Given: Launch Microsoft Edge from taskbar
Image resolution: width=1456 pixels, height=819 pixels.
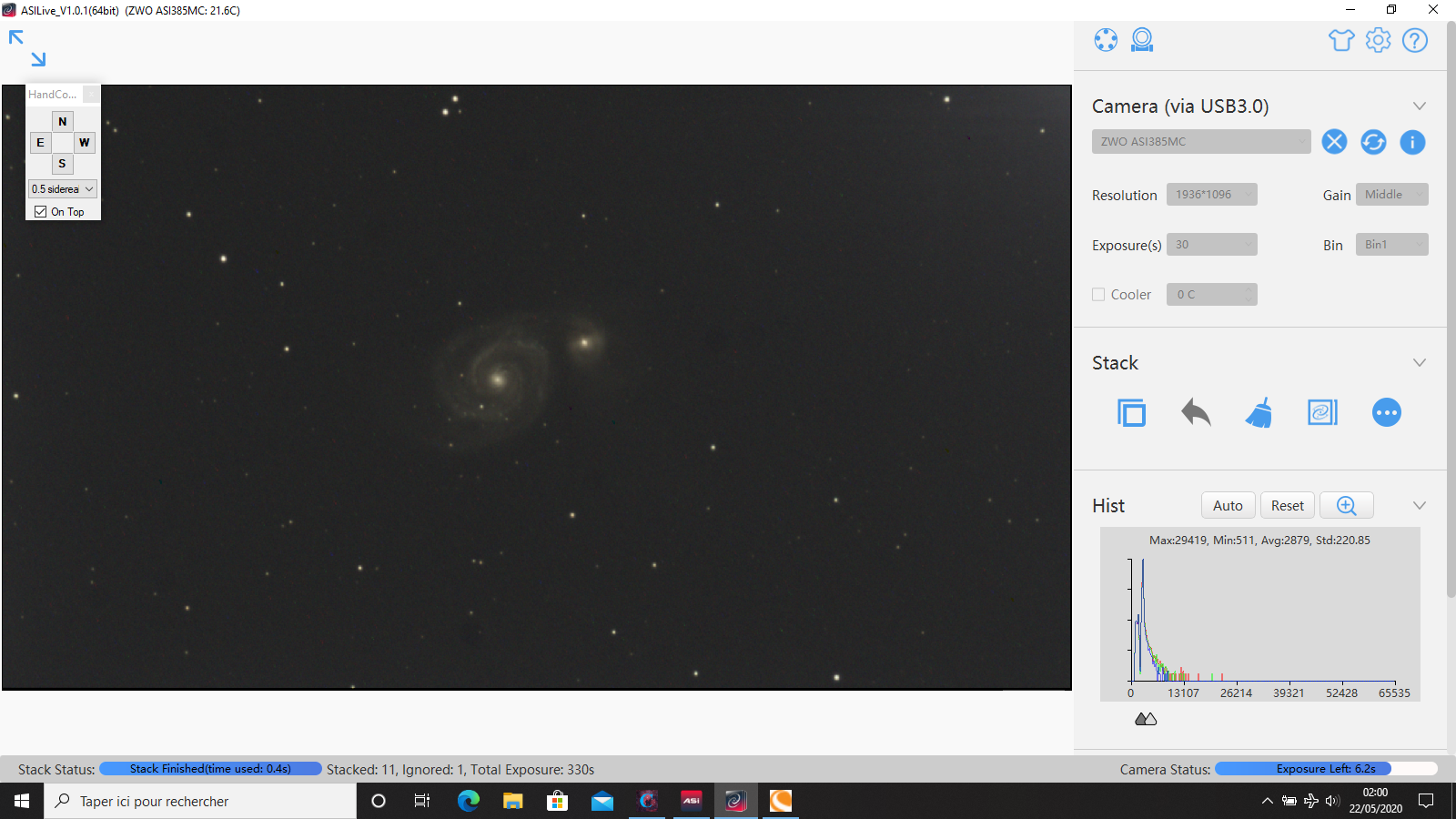Looking at the screenshot, I should click(468, 801).
